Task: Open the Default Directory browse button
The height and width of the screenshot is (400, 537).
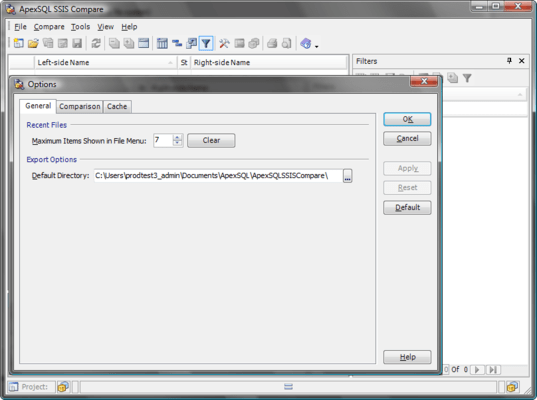Action: click(347, 175)
